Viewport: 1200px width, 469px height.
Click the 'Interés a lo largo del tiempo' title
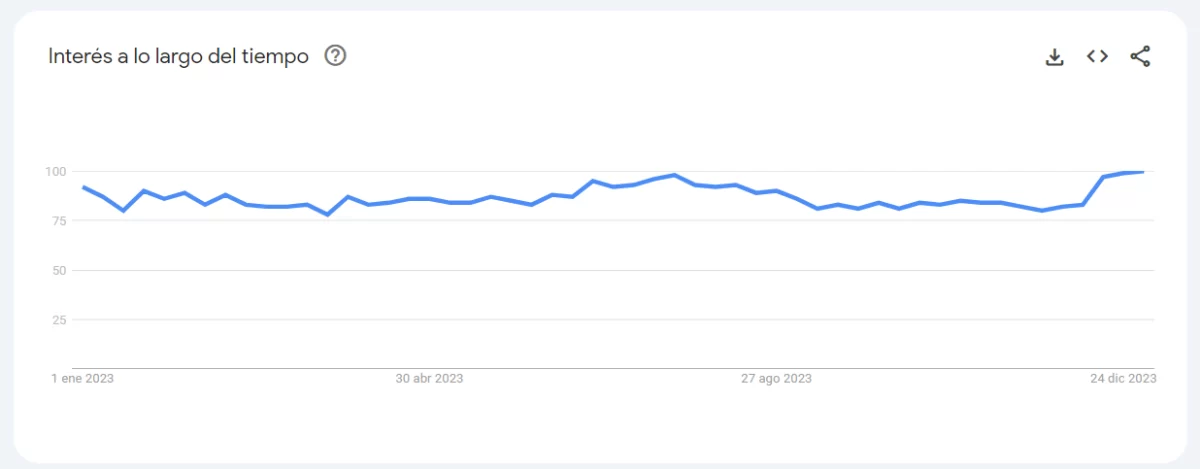(x=178, y=56)
